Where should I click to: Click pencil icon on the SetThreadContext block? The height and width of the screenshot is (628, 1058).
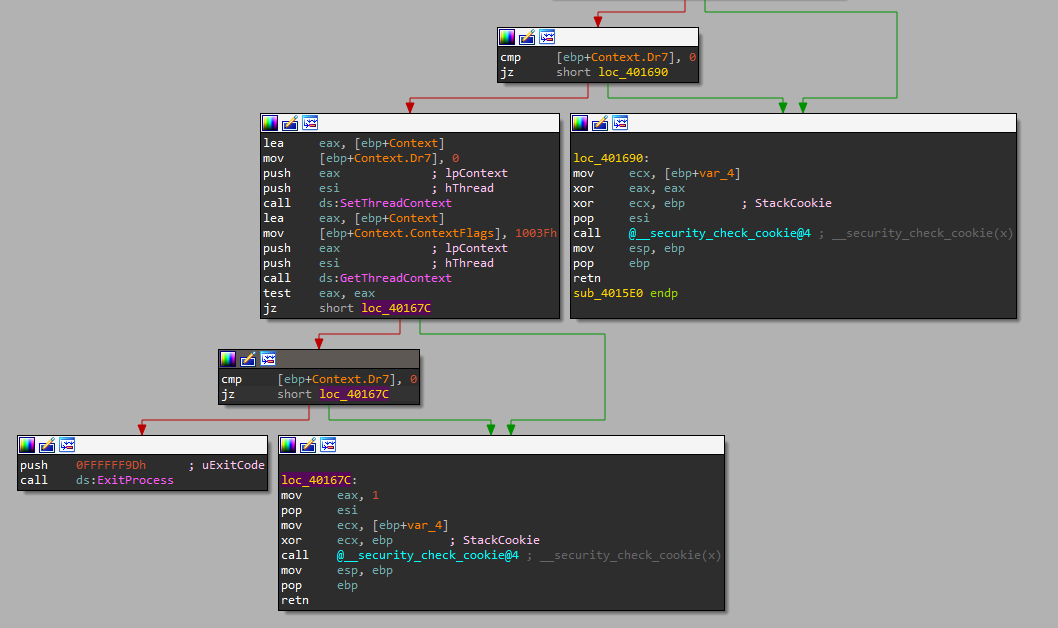coord(290,123)
